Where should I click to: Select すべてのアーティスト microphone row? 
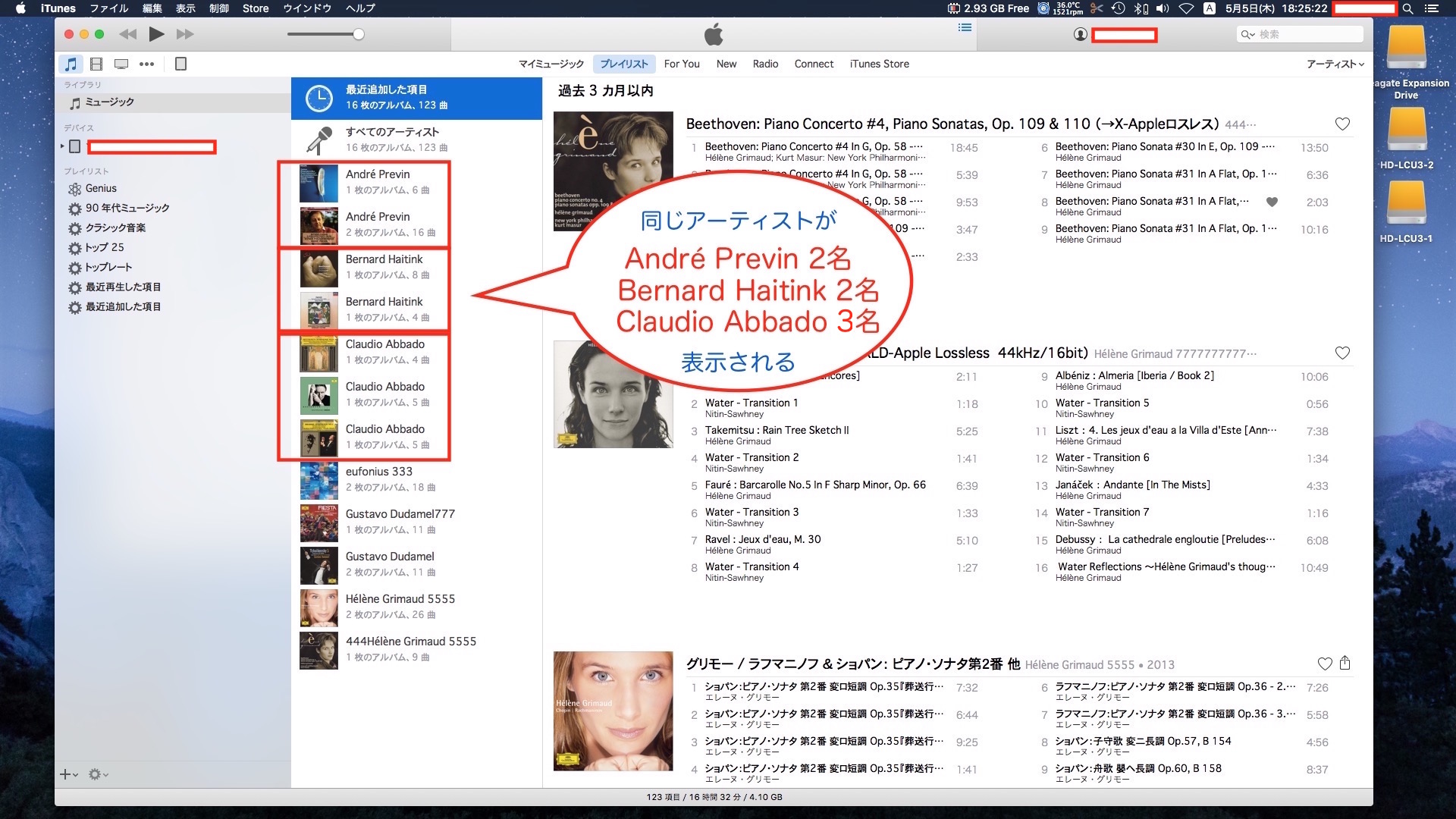416,140
